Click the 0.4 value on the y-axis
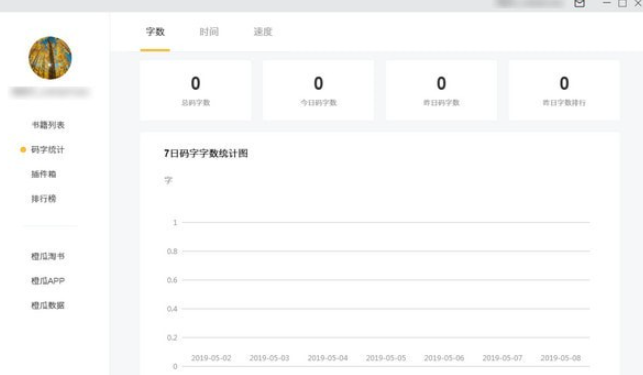This screenshot has width=643, height=375. click(172, 309)
